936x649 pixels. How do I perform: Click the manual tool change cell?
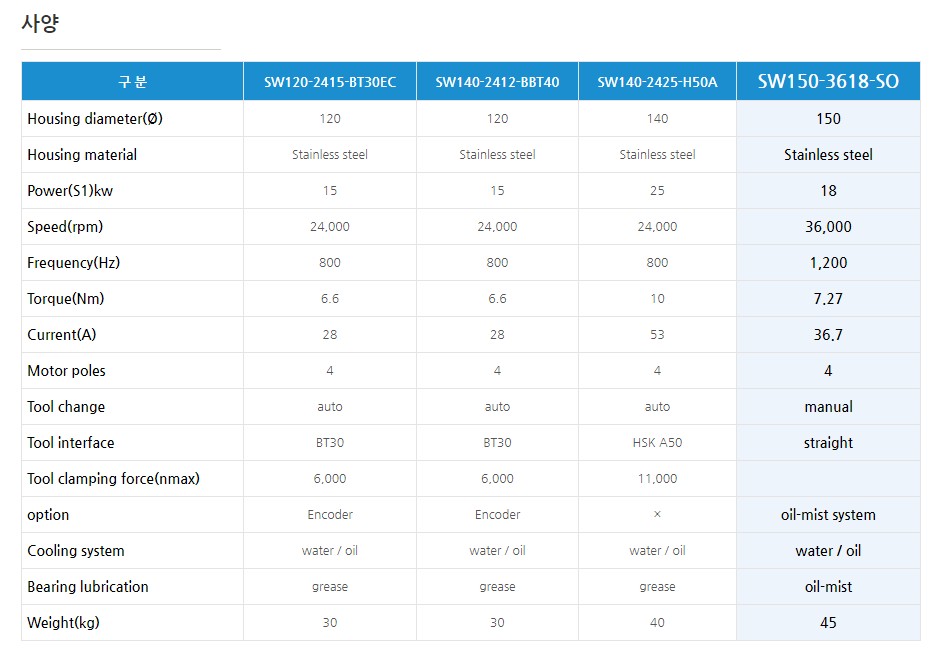(x=828, y=407)
